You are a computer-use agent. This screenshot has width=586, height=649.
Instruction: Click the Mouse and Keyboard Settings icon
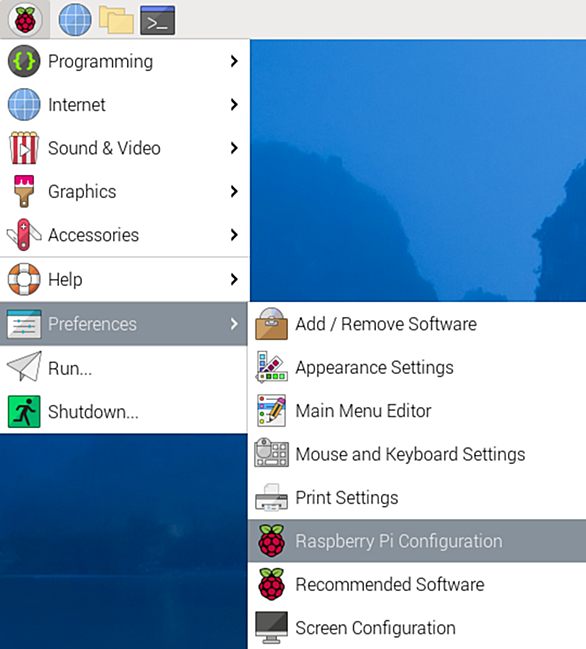point(271,453)
